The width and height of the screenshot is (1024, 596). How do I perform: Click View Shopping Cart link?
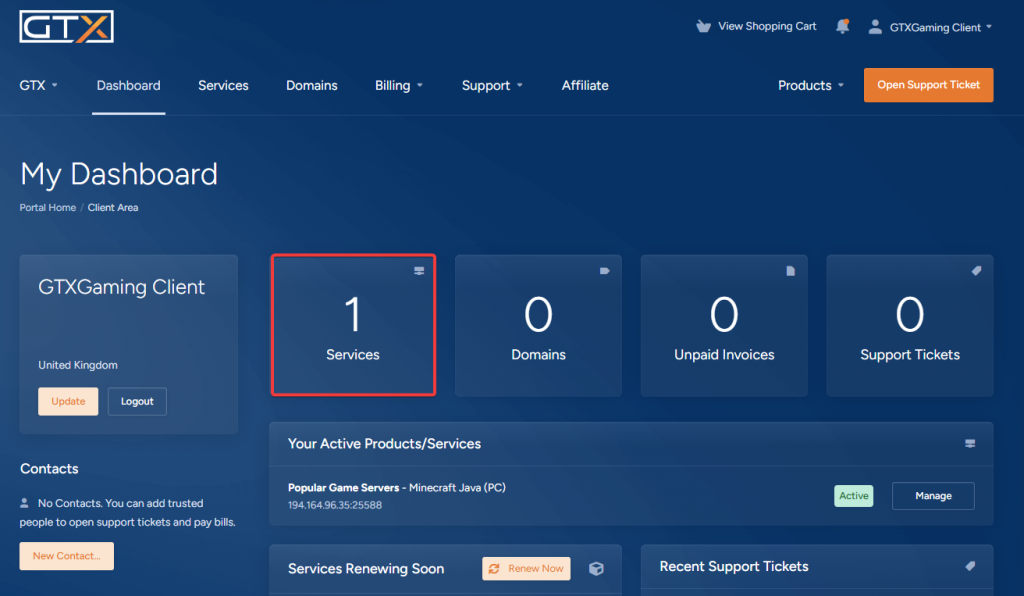[767, 26]
